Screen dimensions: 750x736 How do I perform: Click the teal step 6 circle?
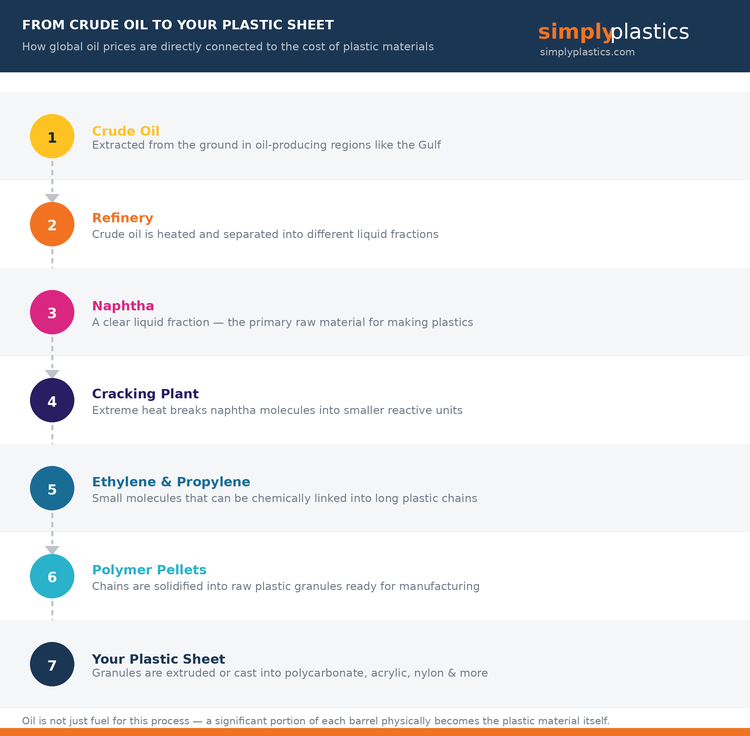click(x=52, y=577)
